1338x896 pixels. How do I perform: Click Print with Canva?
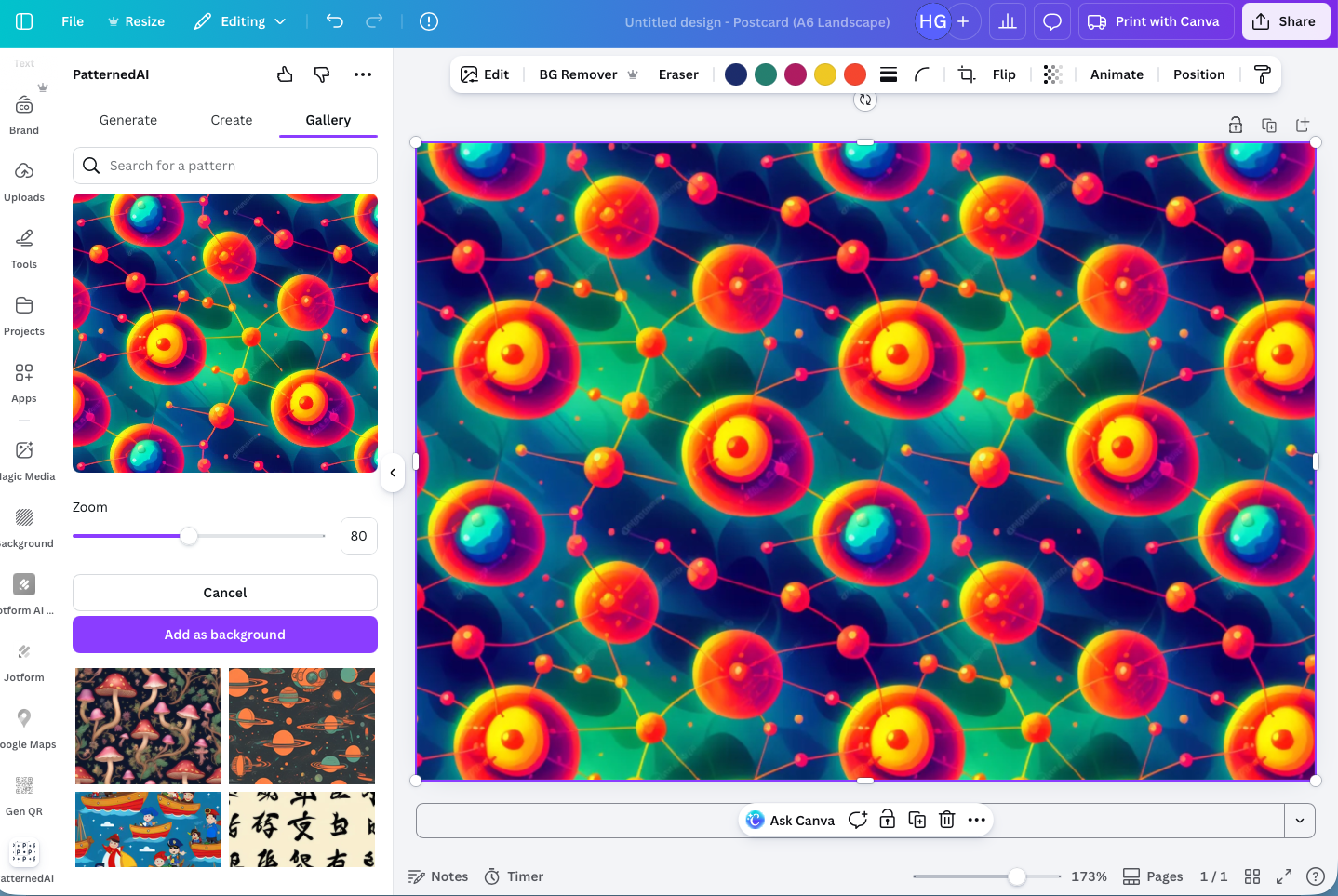pyautogui.click(x=1156, y=20)
